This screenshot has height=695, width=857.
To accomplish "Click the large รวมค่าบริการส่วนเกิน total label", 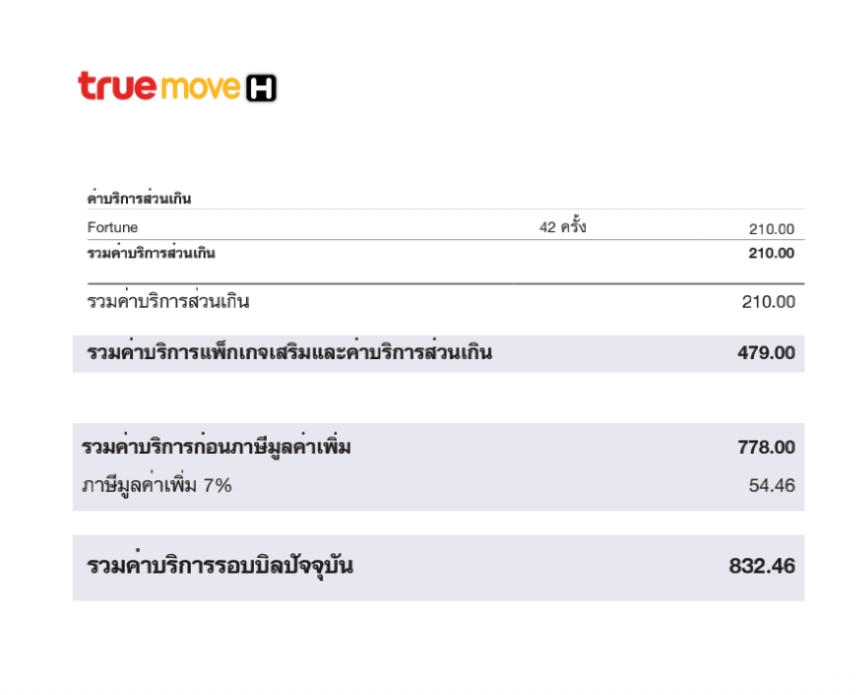I will [168, 301].
